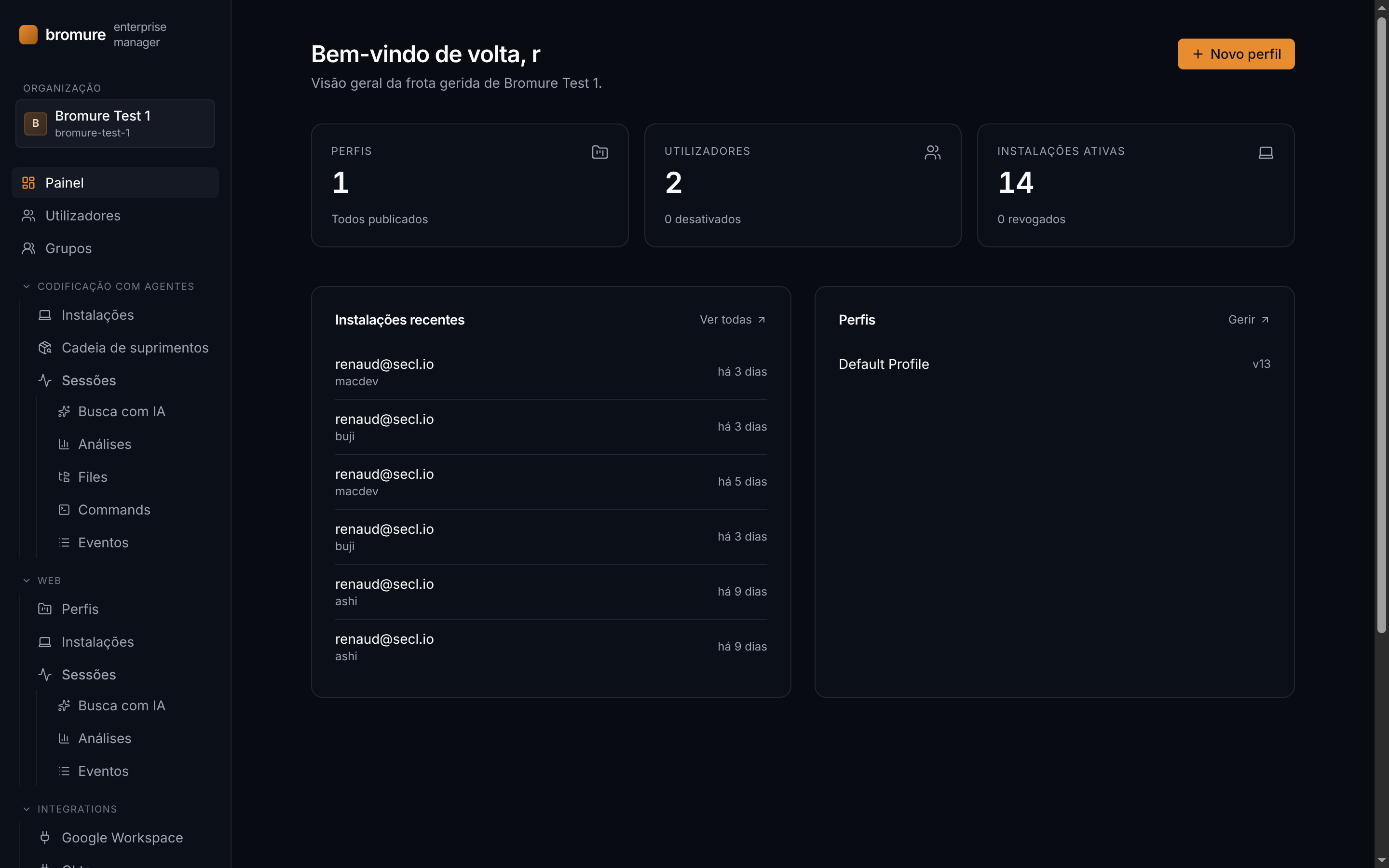Click the activity pulse icon beside the Codificação com Agentes Sessões item
This screenshot has height=868, width=1389.
(45, 380)
